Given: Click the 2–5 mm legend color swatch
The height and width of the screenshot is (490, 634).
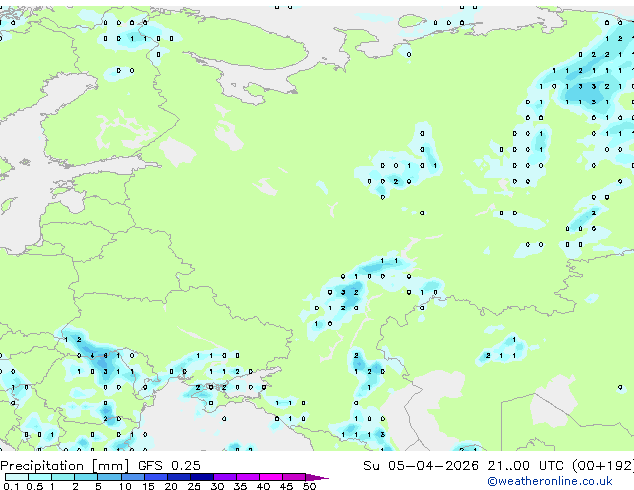Looking at the screenshot, I should pos(86,477).
